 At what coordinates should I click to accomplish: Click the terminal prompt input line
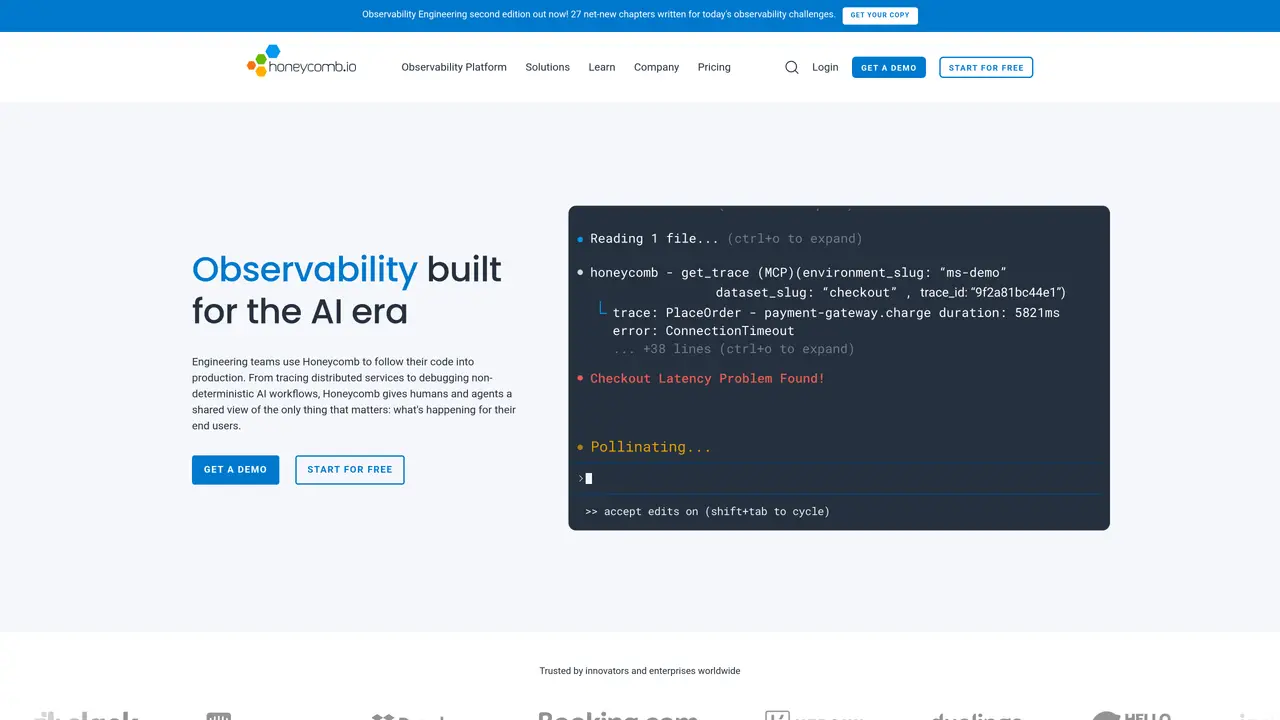click(x=839, y=478)
